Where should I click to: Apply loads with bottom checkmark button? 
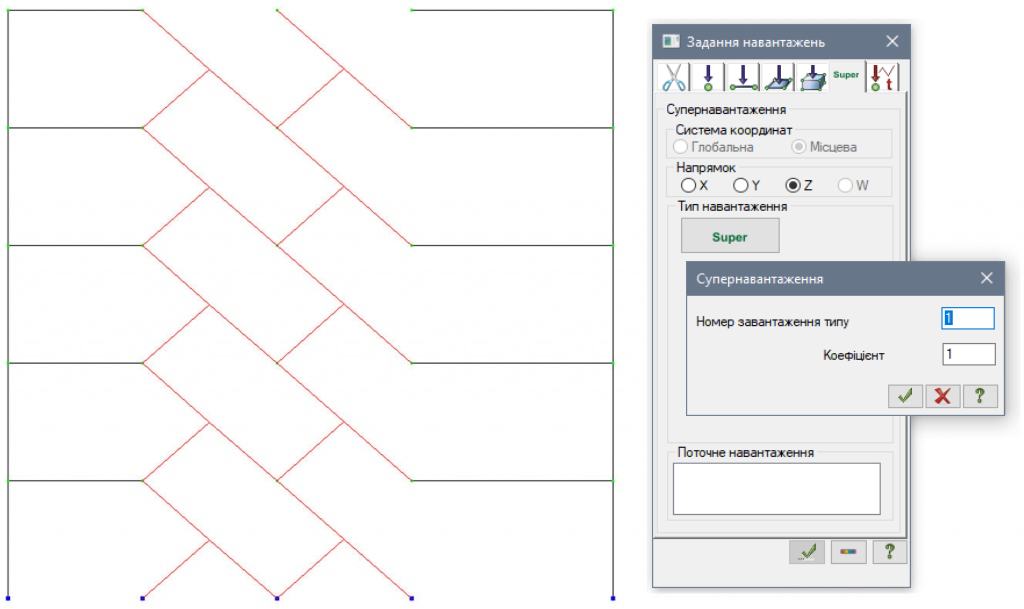(x=806, y=552)
